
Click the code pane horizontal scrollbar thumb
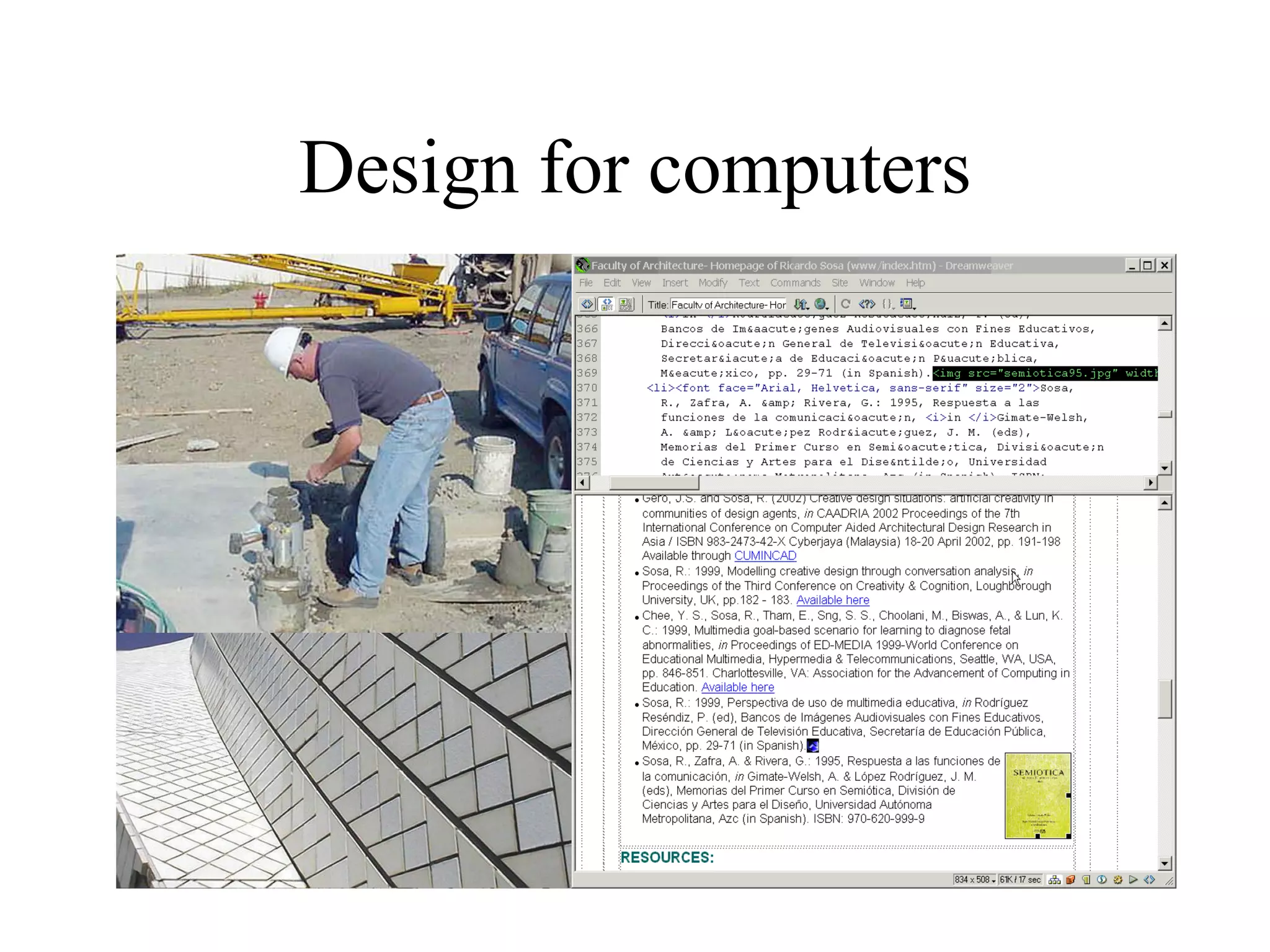pyautogui.click(x=654, y=482)
